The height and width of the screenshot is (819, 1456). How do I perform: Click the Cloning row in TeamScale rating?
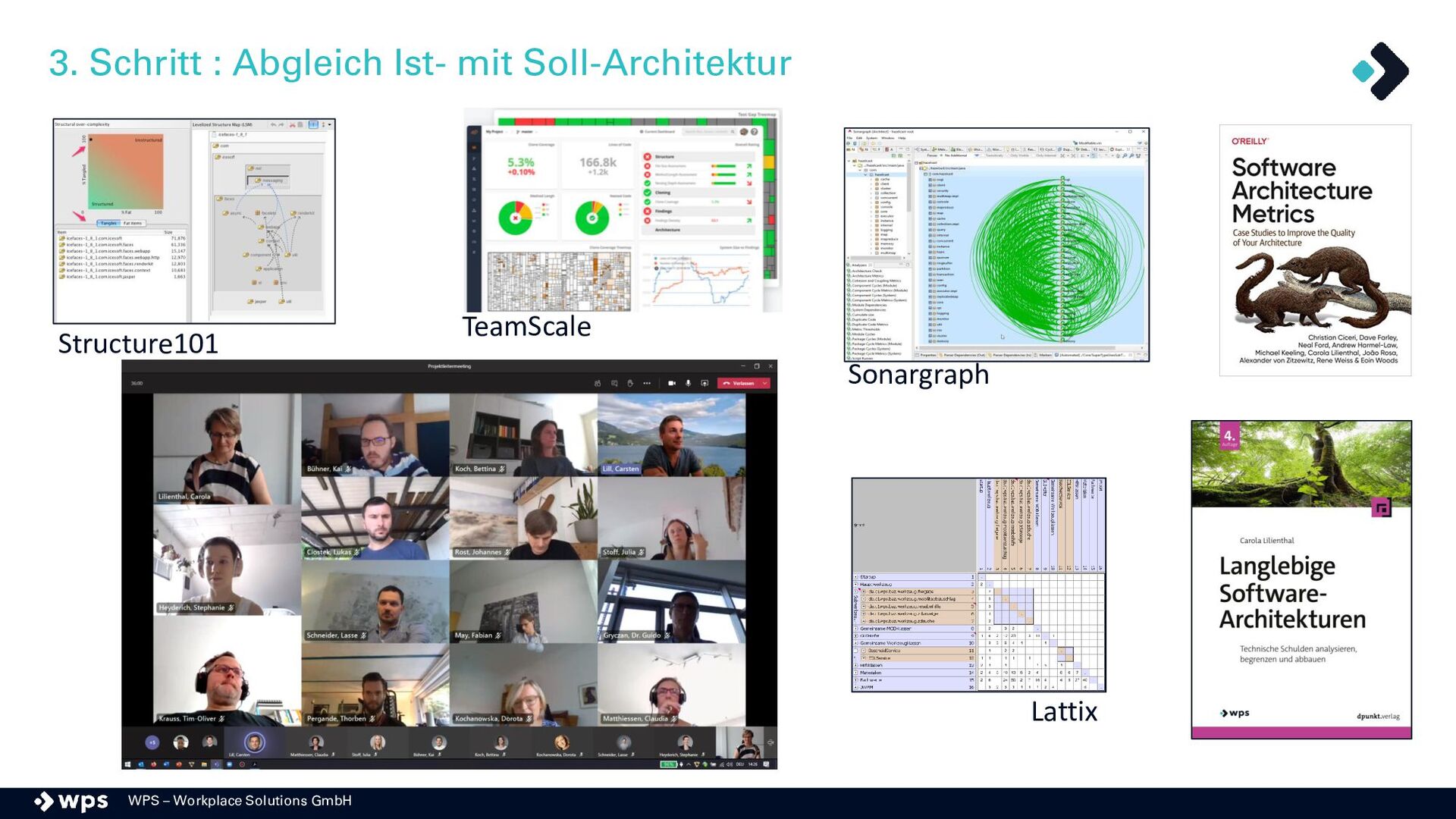[x=698, y=193]
